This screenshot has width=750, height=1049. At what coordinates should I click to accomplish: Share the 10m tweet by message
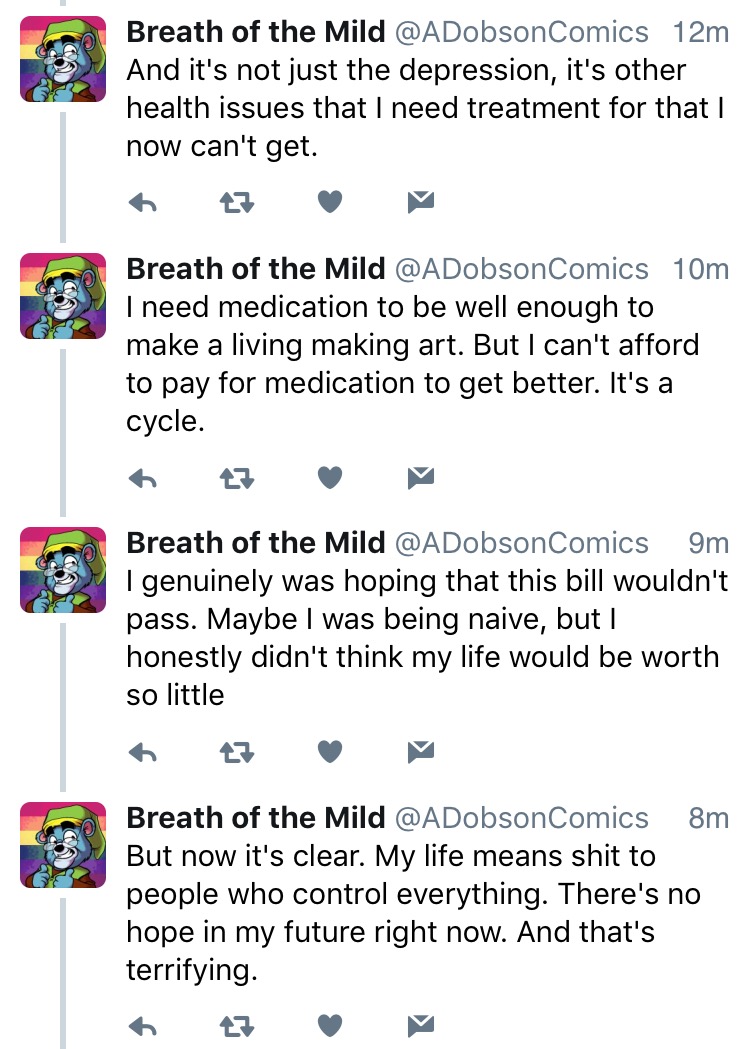click(x=421, y=478)
